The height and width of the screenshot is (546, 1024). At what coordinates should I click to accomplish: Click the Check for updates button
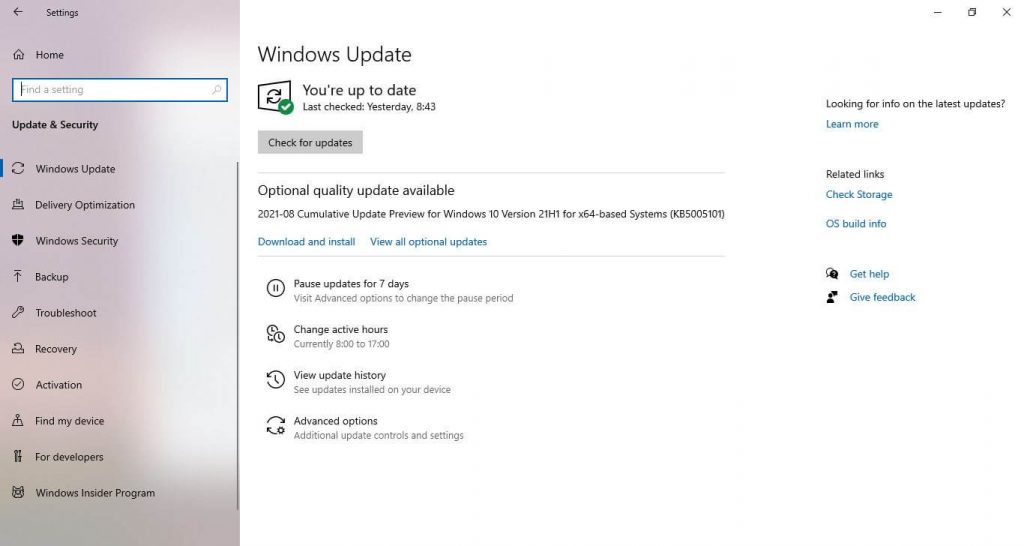pos(310,142)
